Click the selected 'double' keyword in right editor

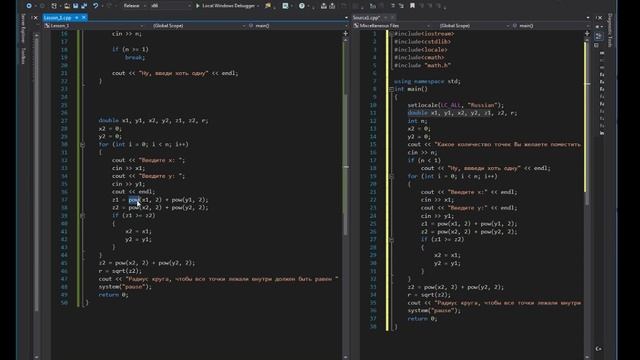pos(418,113)
